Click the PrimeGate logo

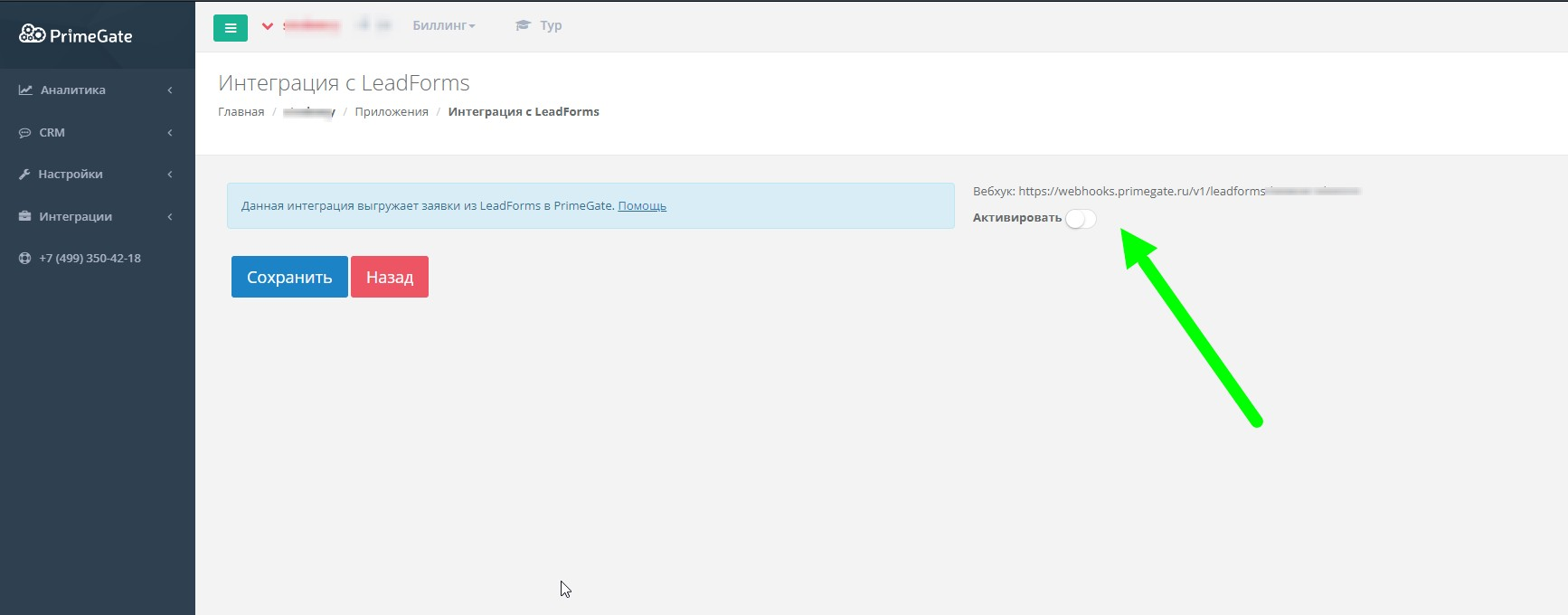tap(76, 35)
